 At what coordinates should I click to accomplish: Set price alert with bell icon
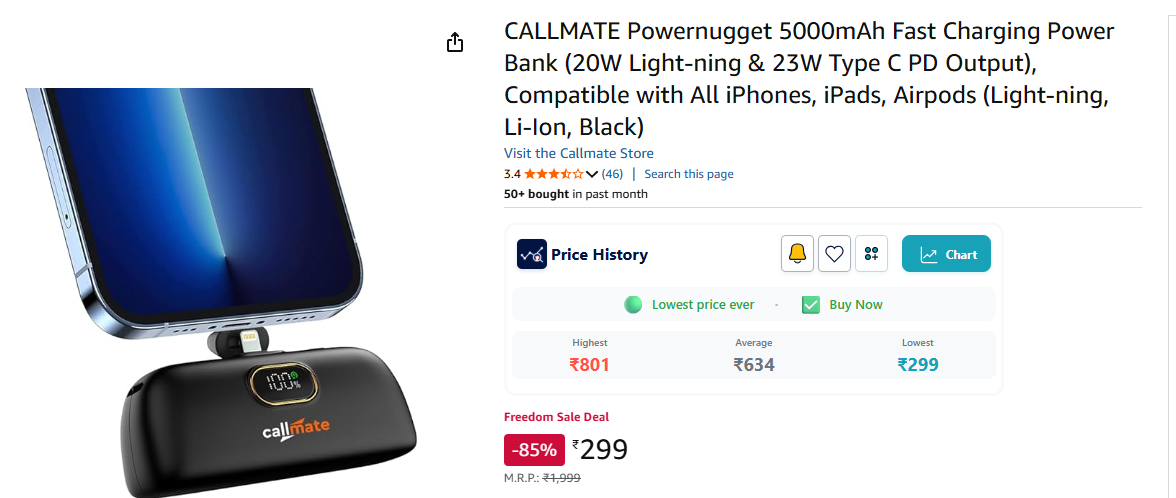click(797, 254)
